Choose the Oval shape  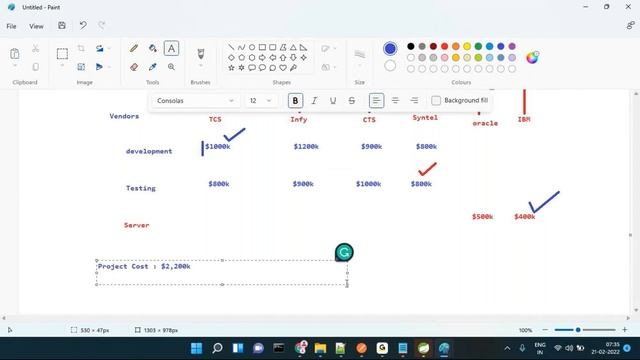(x=252, y=47)
